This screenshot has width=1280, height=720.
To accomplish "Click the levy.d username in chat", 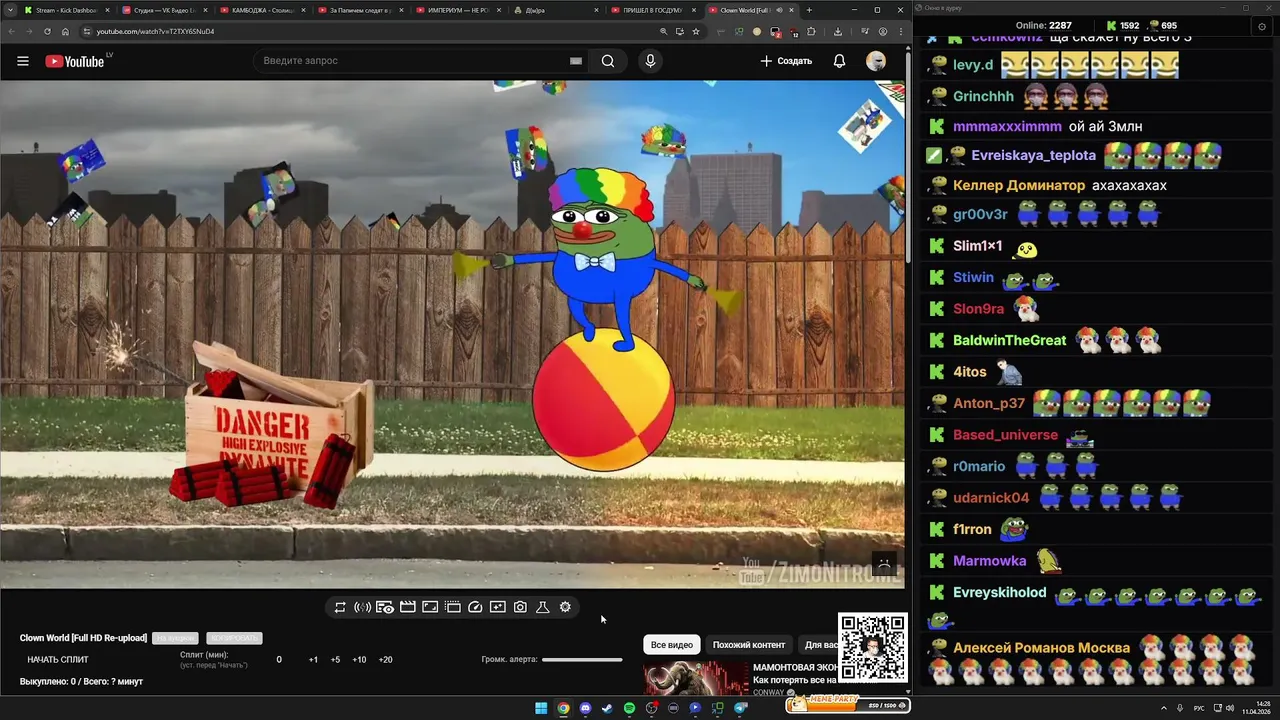I will point(973,65).
